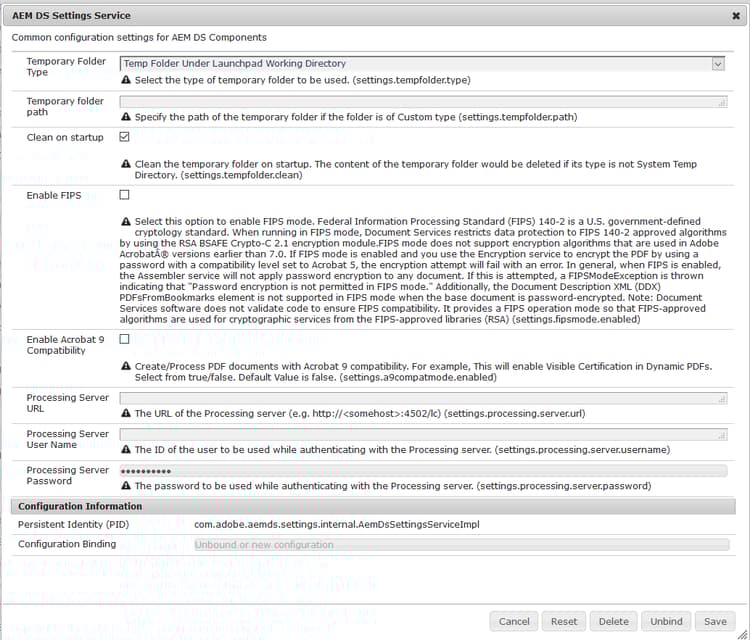Image resolution: width=750 pixels, height=640 pixels.
Task: Save the configuration settings
Action: [x=715, y=621]
